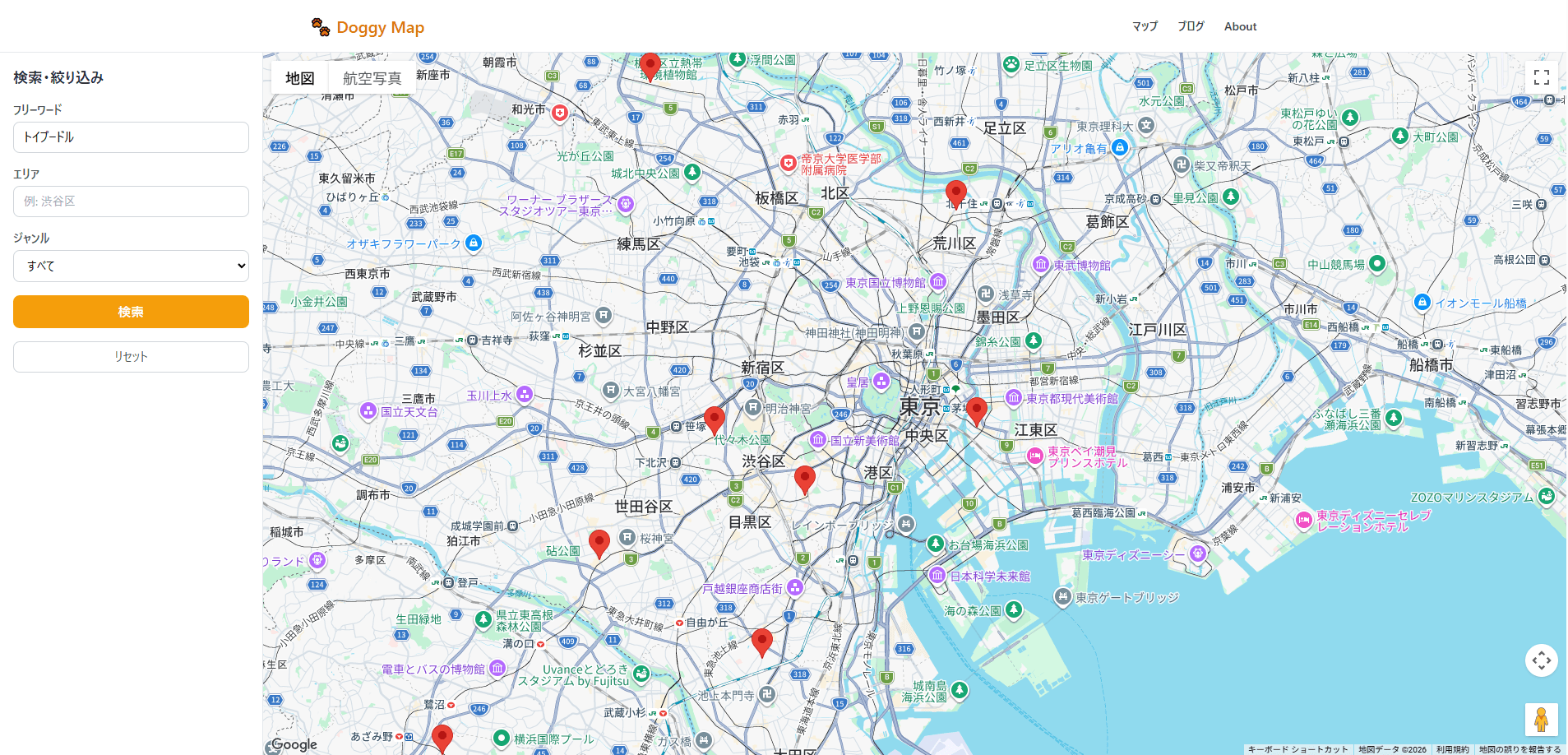Image resolution: width=1568 pixels, height=755 pixels.
Task: Select the red pin east of 東京 station
Action: pos(977,411)
